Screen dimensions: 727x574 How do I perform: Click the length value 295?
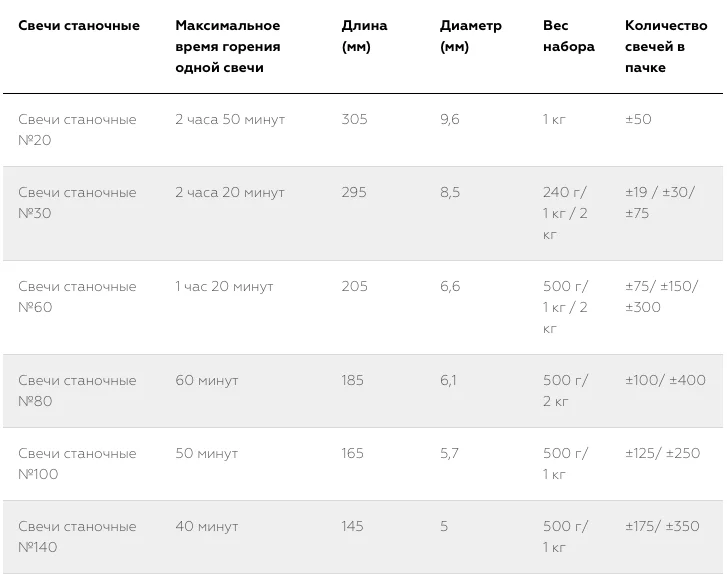354,193
